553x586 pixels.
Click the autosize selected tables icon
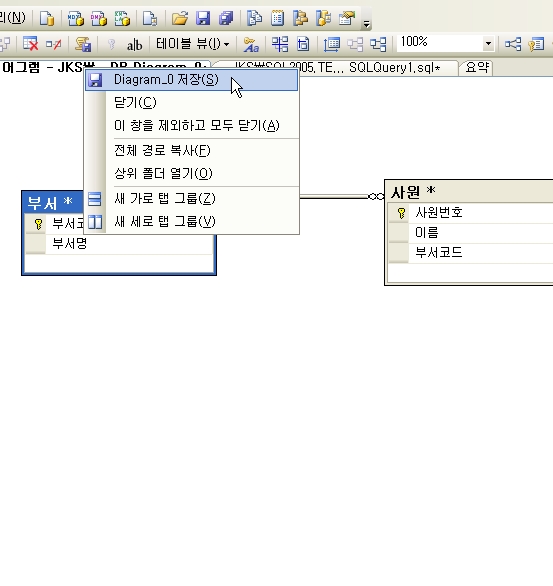[332, 44]
